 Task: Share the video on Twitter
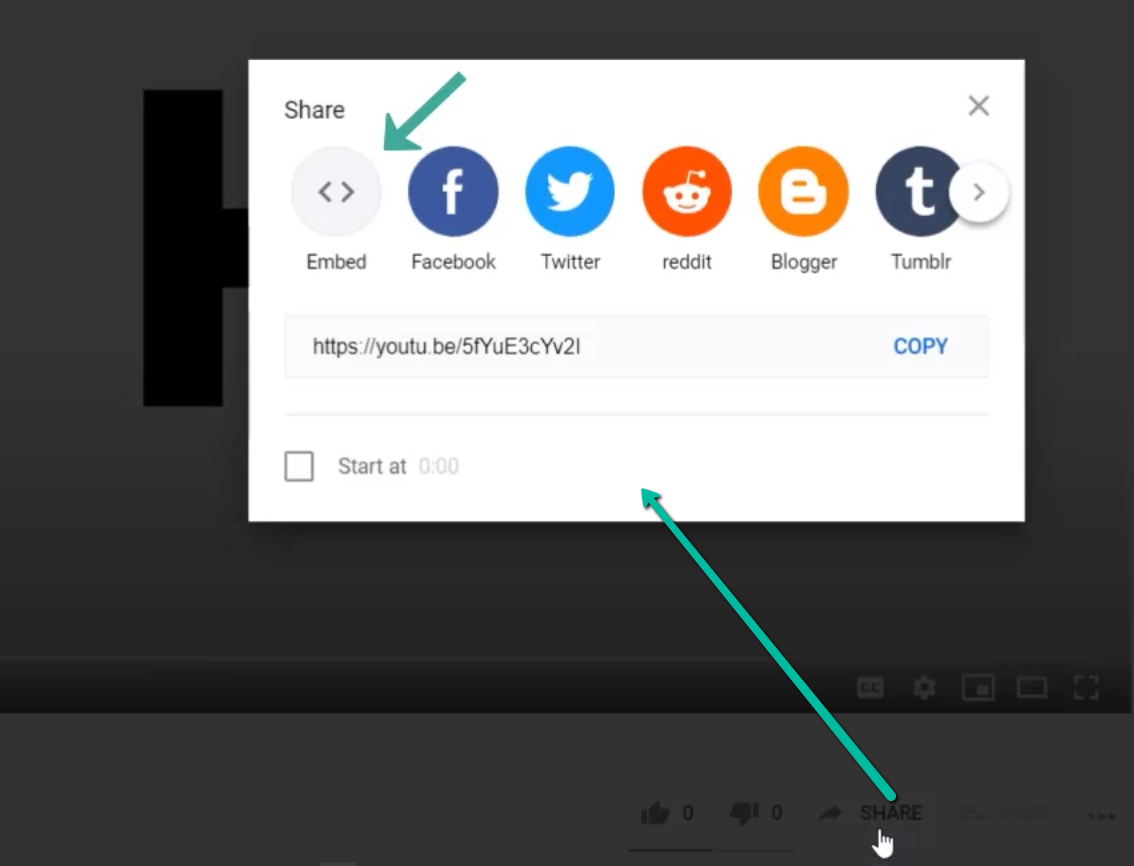click(x=570, y=192)
